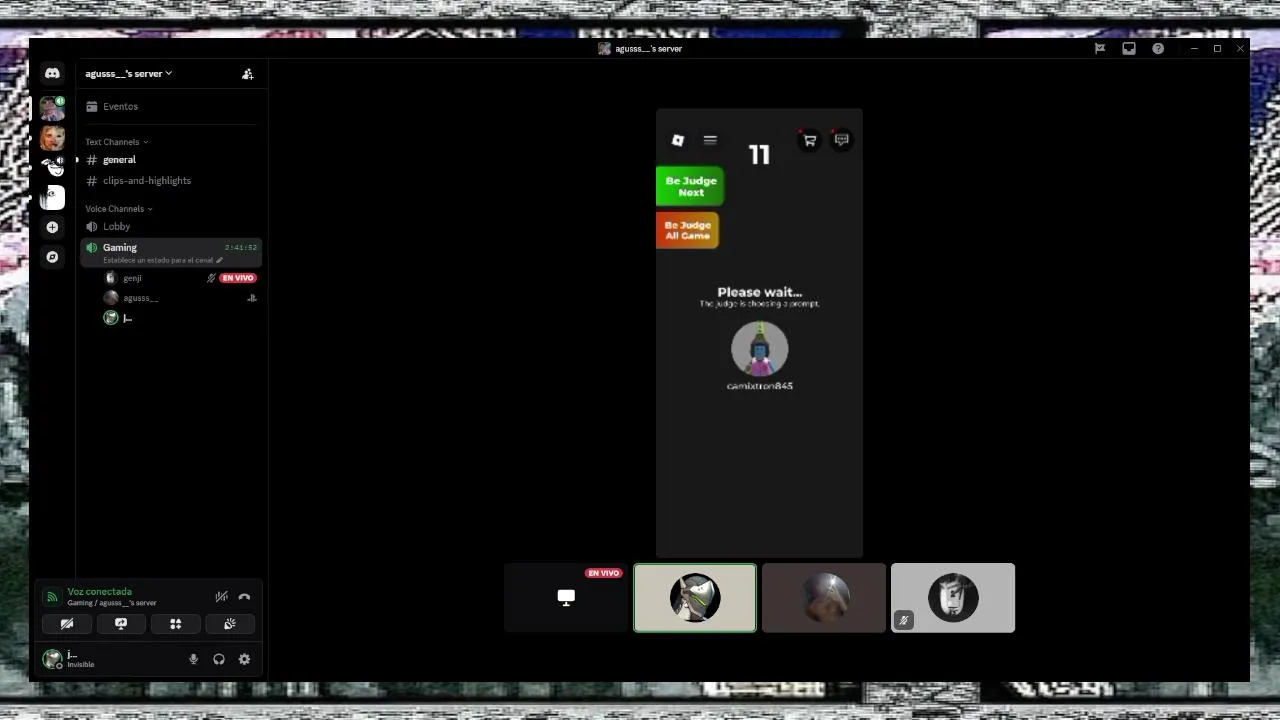Screen dimensions: 1280x720
Task: Open inbox in title bar
Action: tap(1129, 48)
